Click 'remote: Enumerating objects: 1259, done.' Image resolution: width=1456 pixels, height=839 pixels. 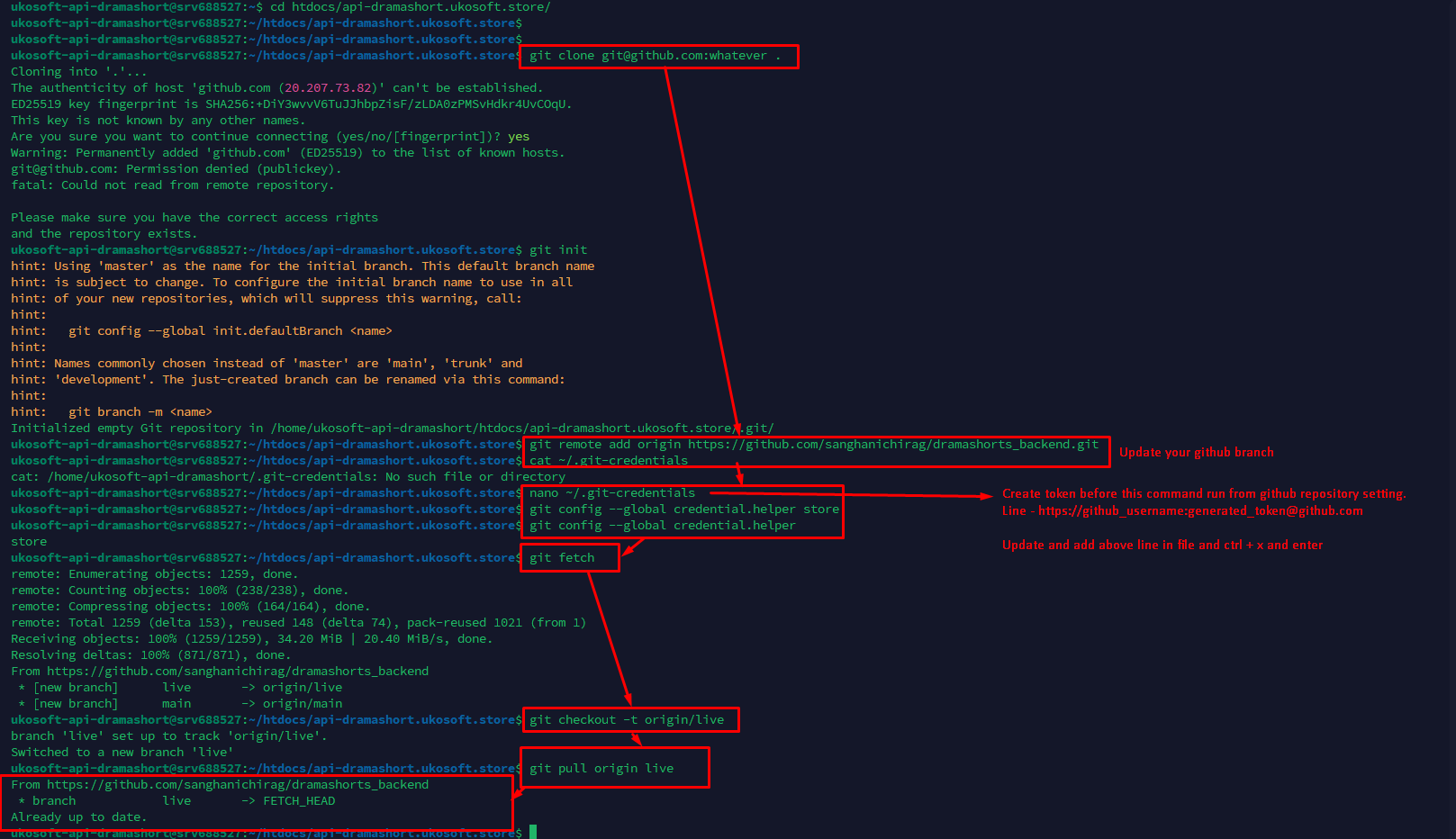point(154,574)
